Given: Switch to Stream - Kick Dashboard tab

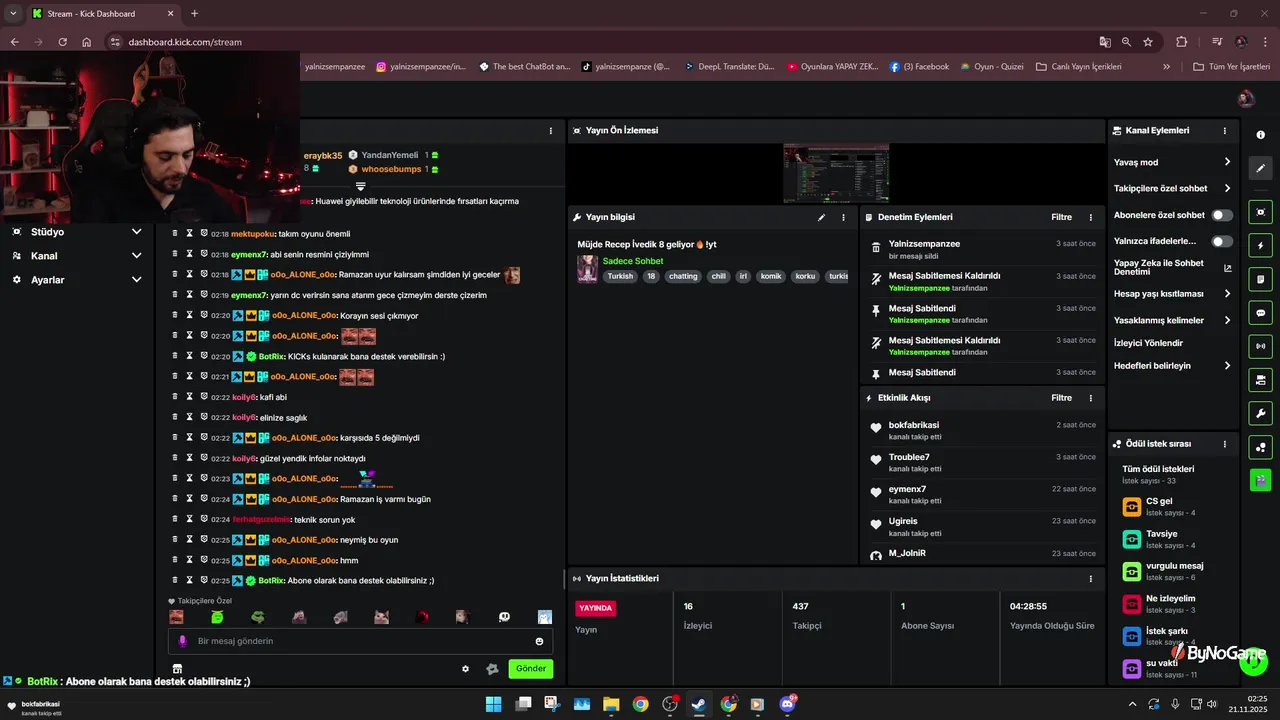Looking at the screenshot, I should [x=102, y=13].
